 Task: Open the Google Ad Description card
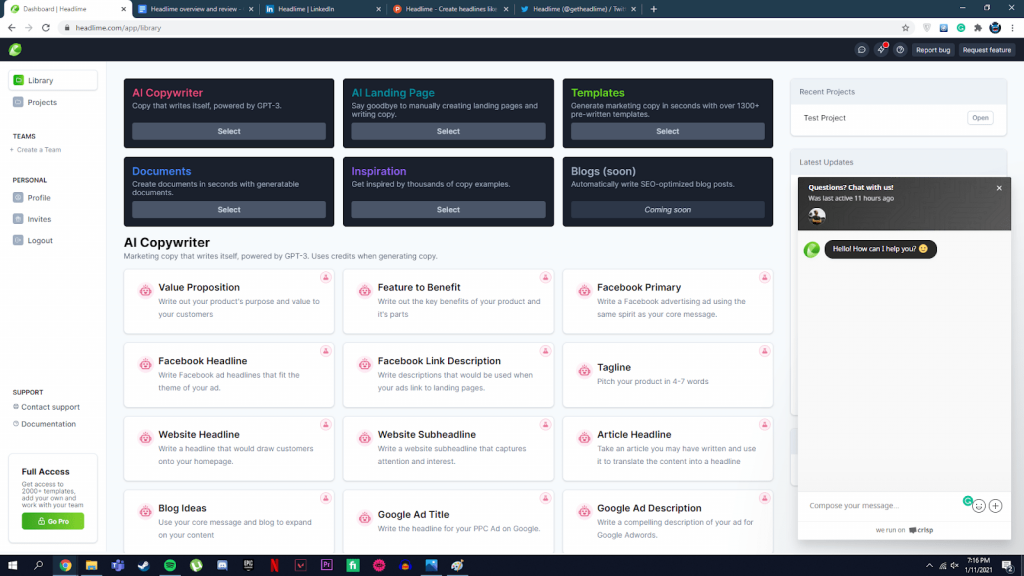[x=667, y=522]
